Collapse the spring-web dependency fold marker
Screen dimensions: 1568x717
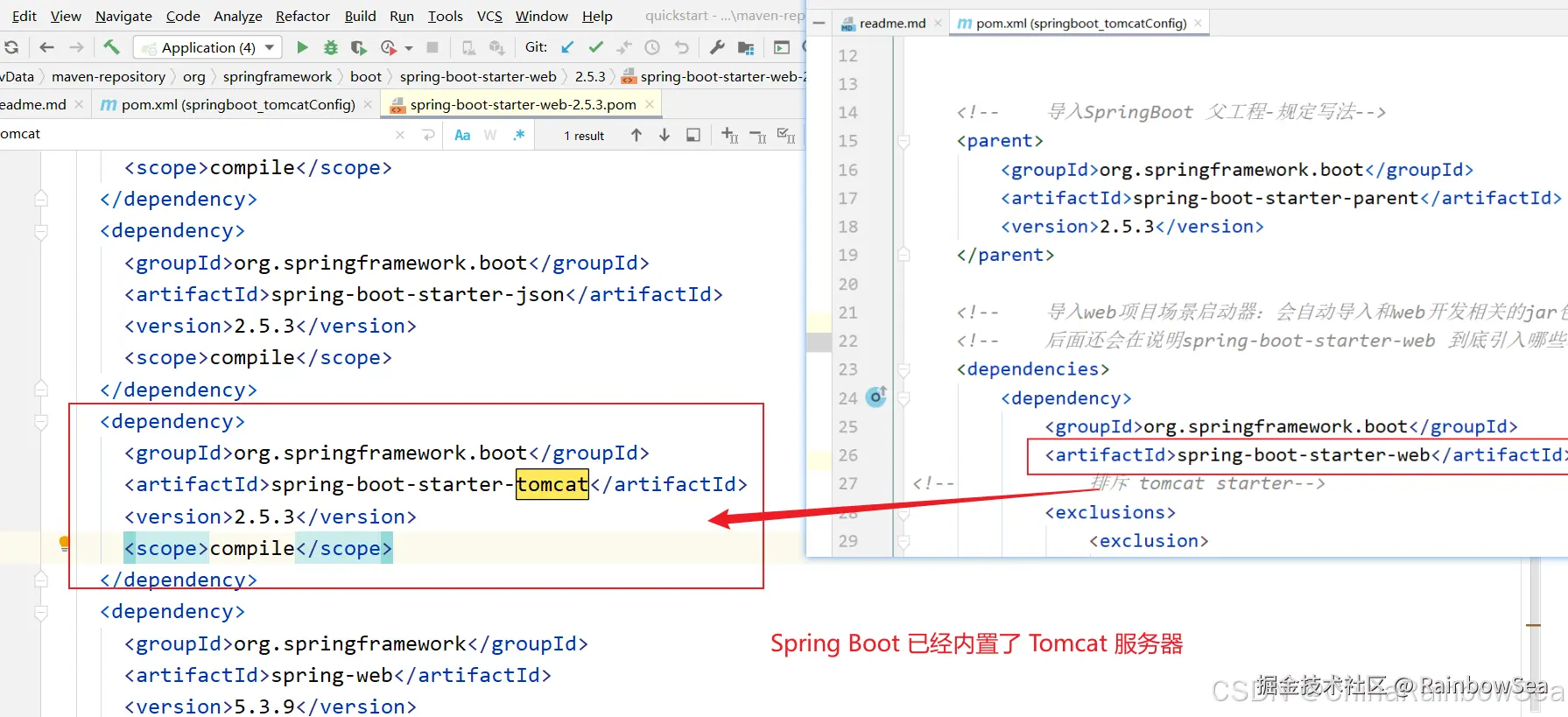tap(41, 612)
